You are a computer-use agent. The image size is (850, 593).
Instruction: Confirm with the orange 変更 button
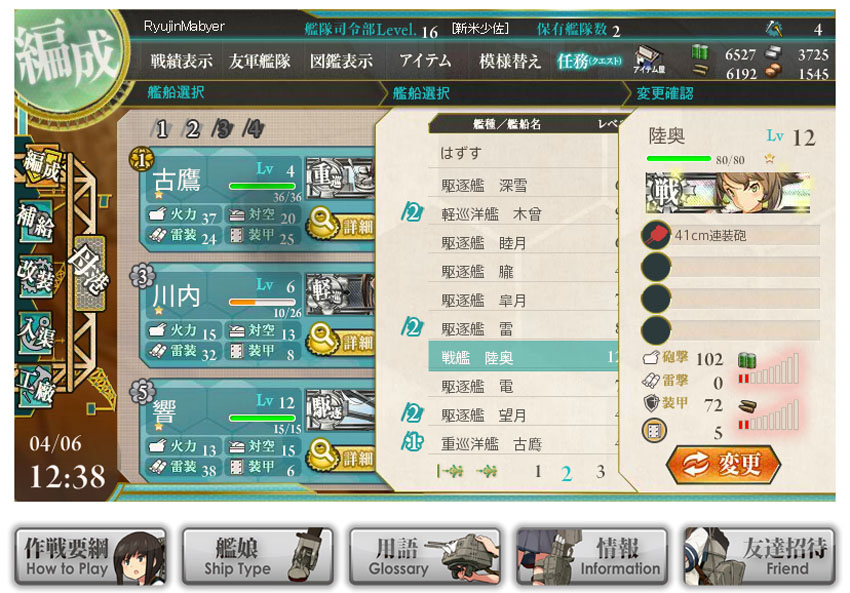[724, 464]
